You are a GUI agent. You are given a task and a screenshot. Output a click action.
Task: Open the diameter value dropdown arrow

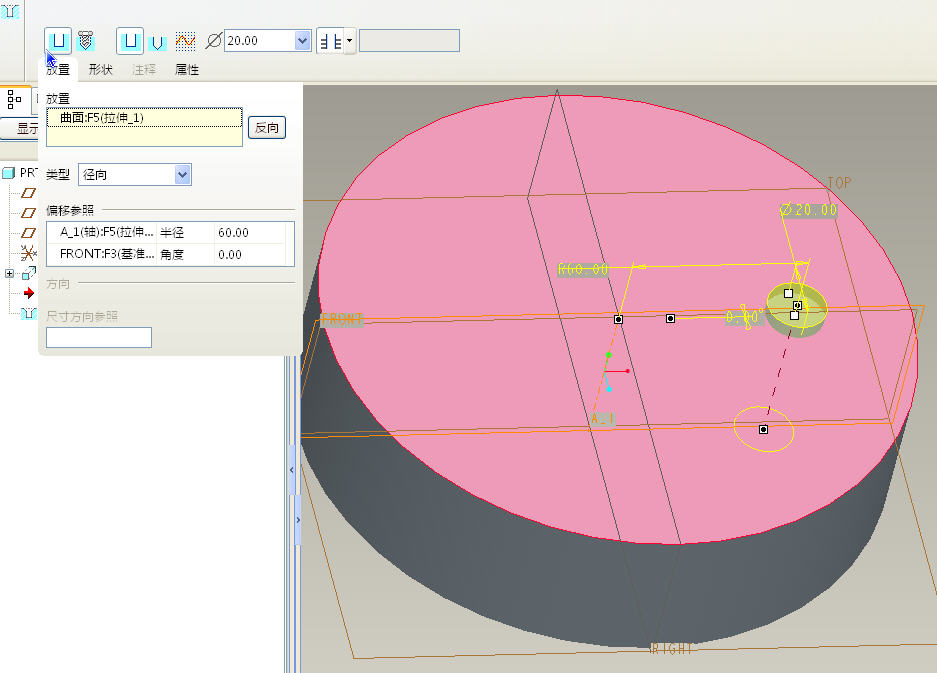pos(303,41)
